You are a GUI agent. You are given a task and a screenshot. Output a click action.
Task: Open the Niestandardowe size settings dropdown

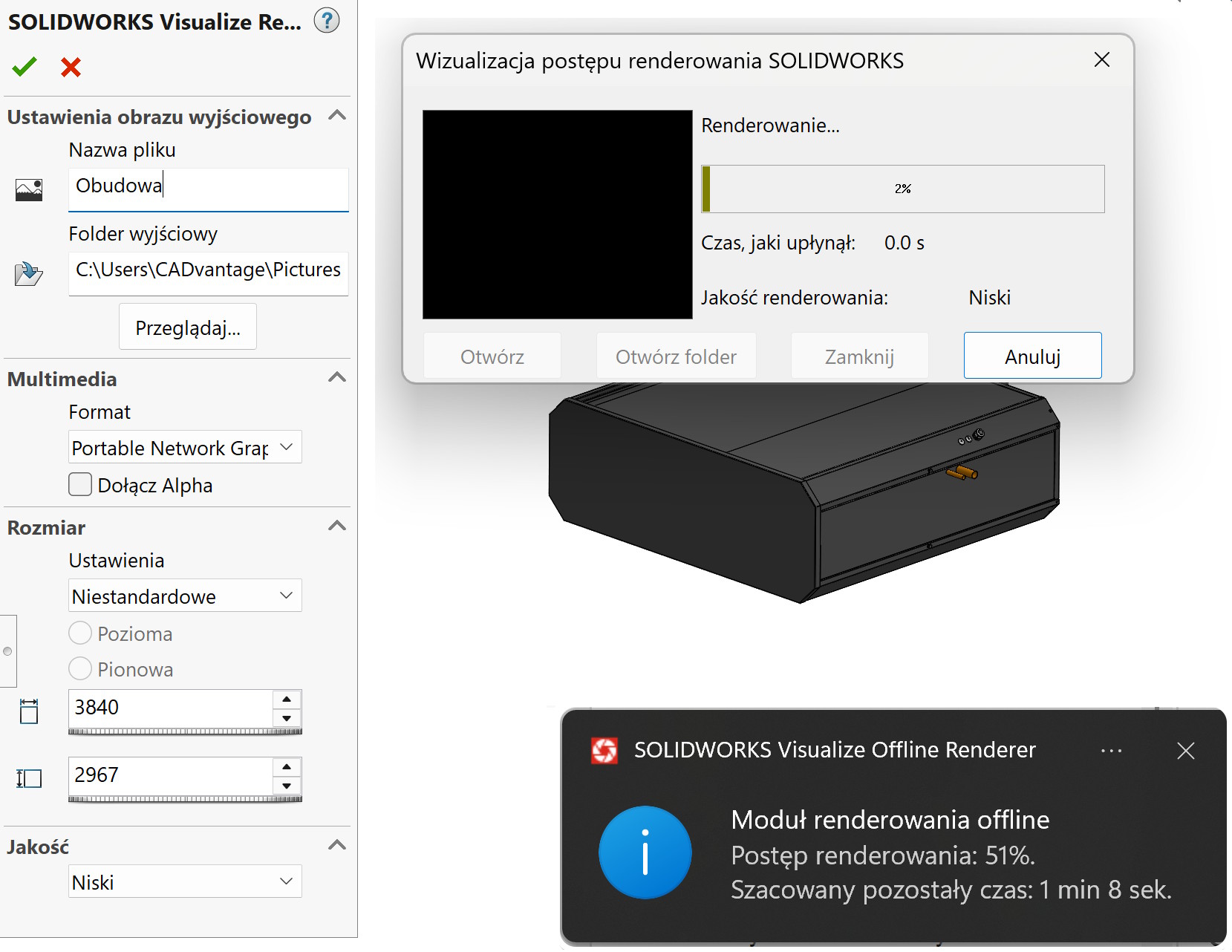click(185, 596)
